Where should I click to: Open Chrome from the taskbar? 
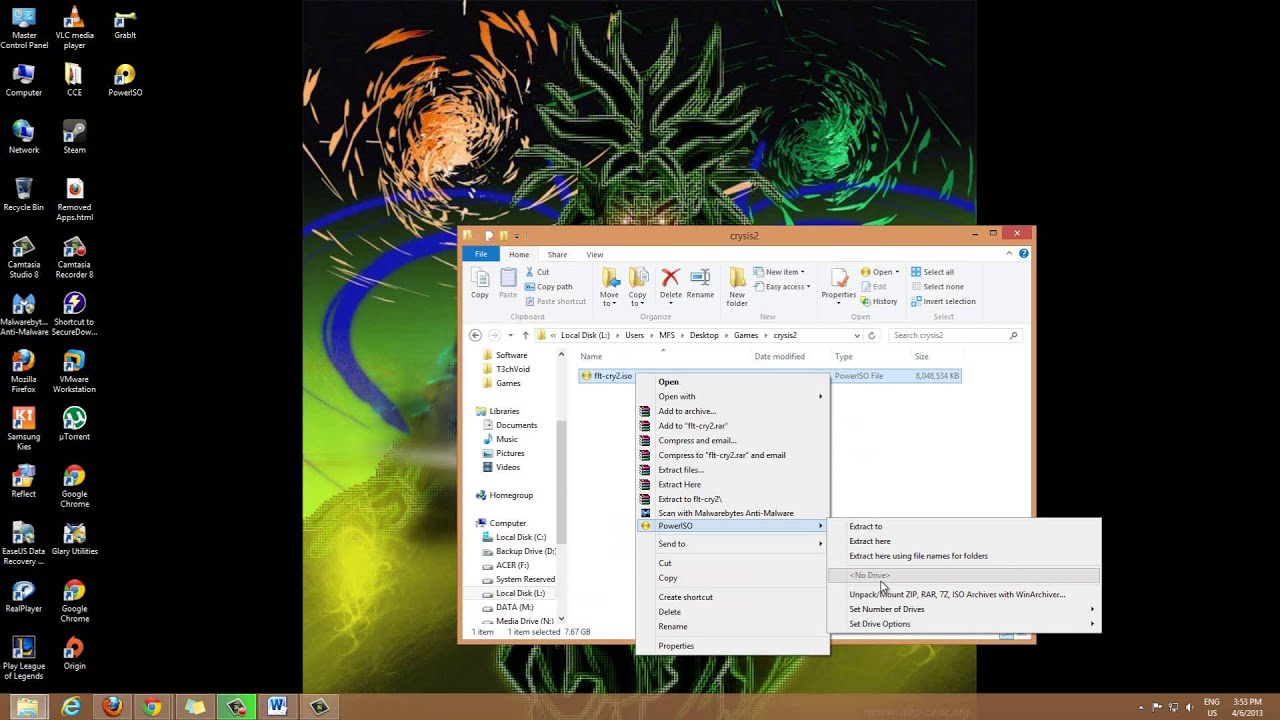(x=152, y=707)
